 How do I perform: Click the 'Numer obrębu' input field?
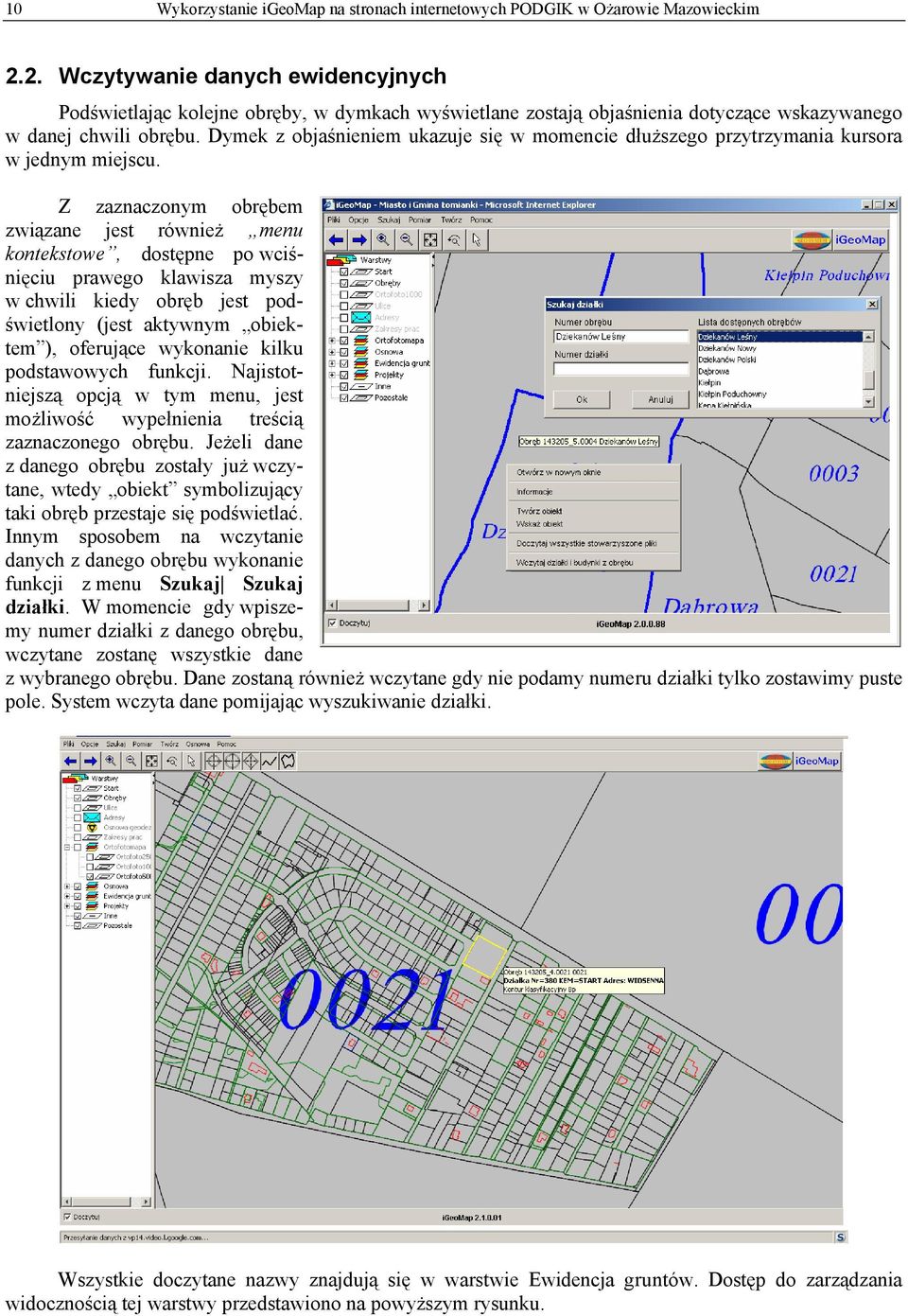pos(622,337)
